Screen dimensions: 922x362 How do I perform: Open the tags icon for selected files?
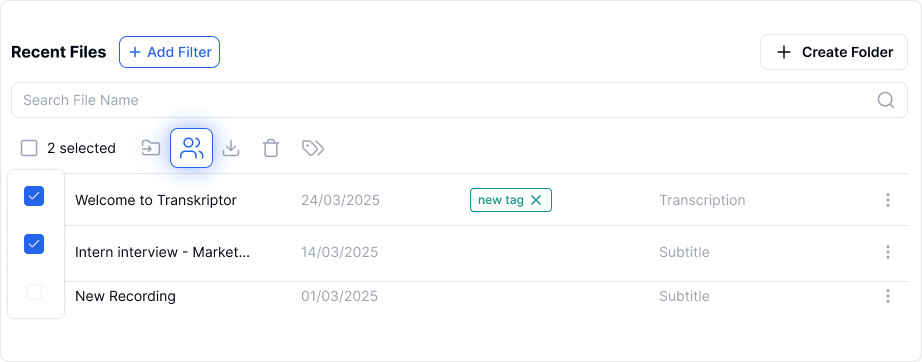313,148
